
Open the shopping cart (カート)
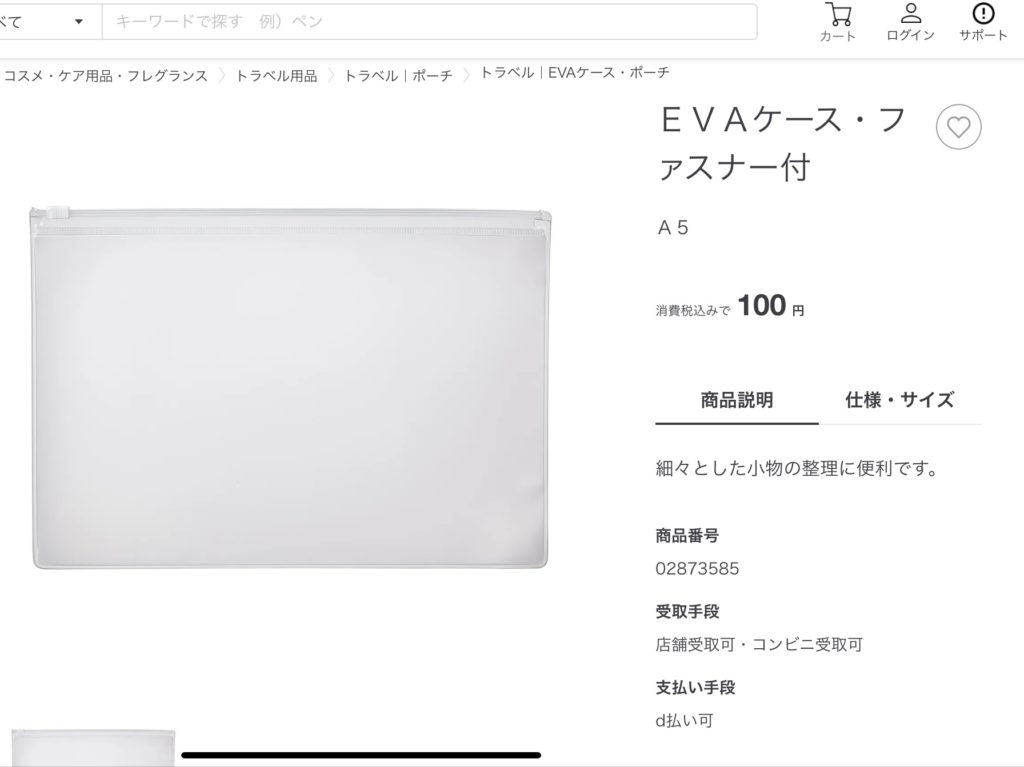coord(838,22)
